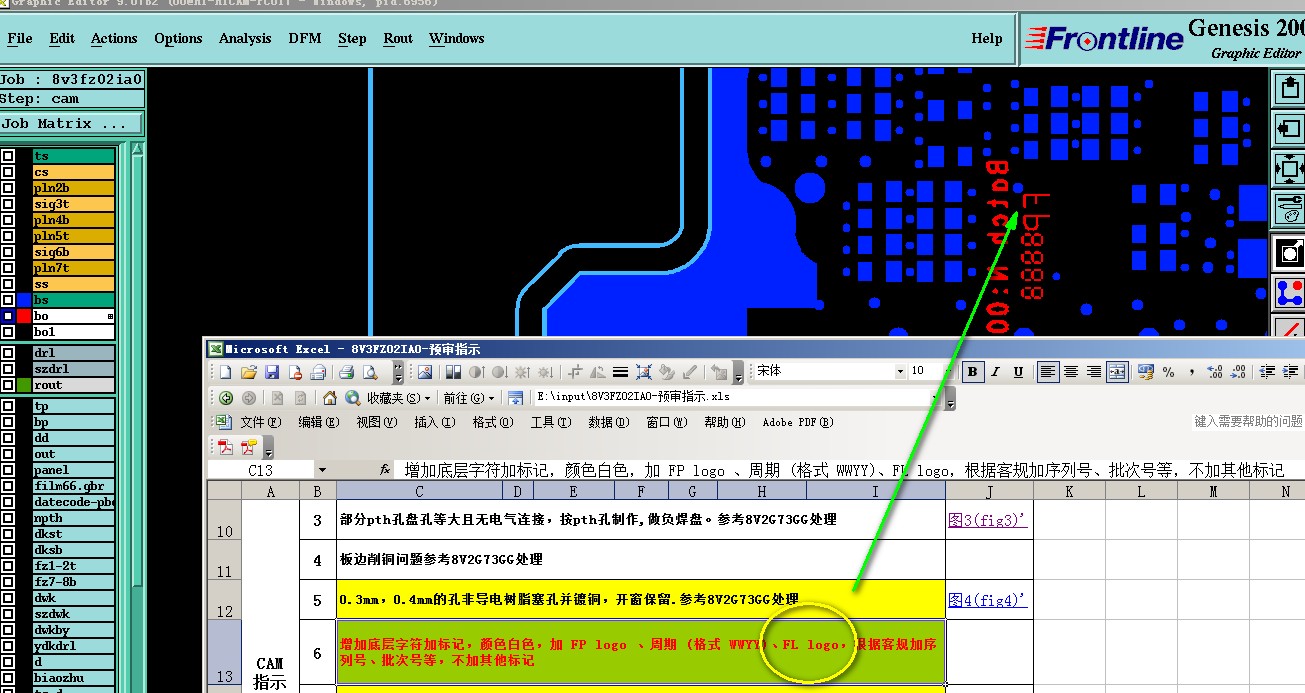Click Genesis node-edit tool icon with blue dots
Viewport: 1305px width, 693px height.
click(1288, 293)
